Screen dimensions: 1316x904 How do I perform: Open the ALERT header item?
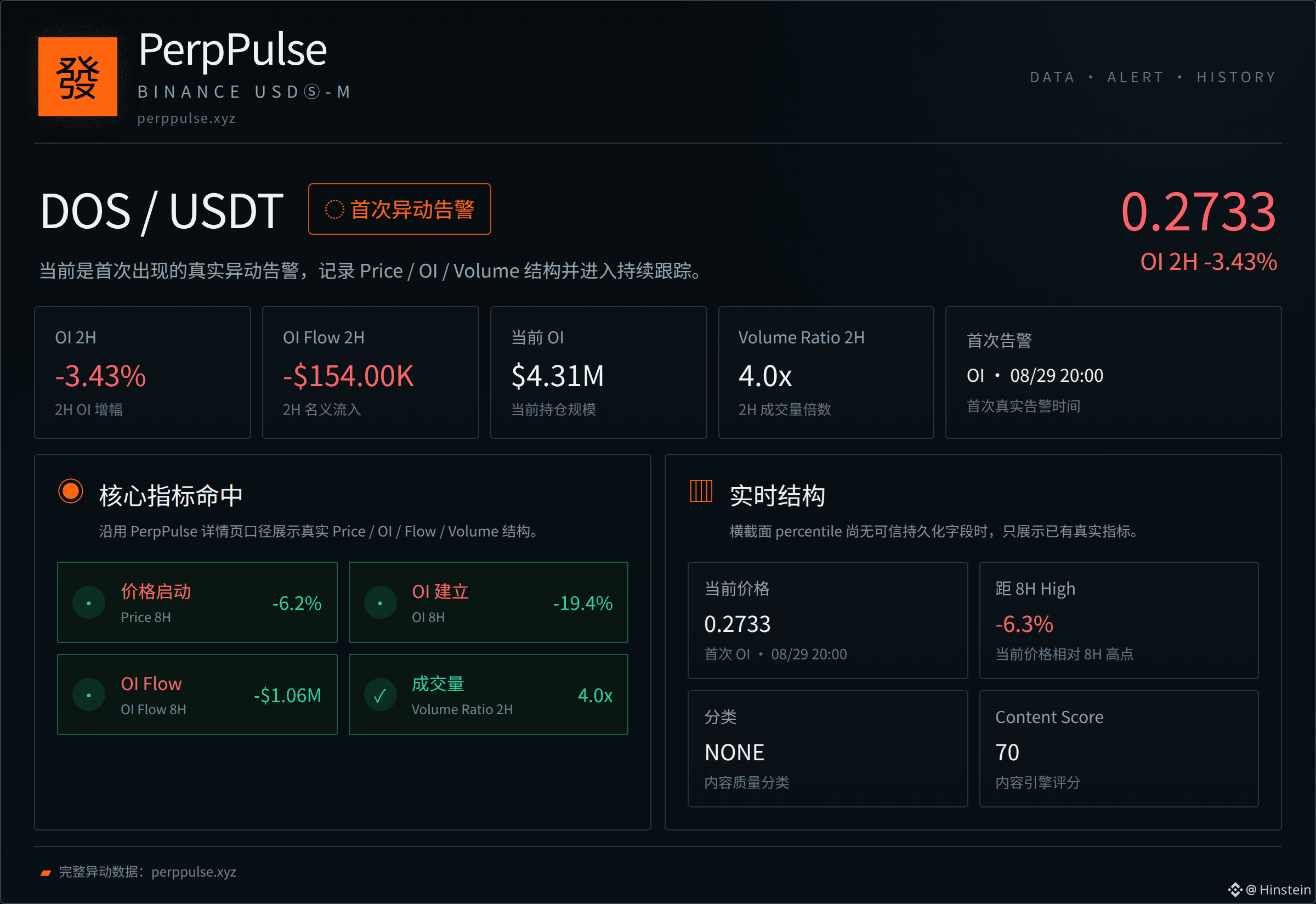tap(1136, 77)
